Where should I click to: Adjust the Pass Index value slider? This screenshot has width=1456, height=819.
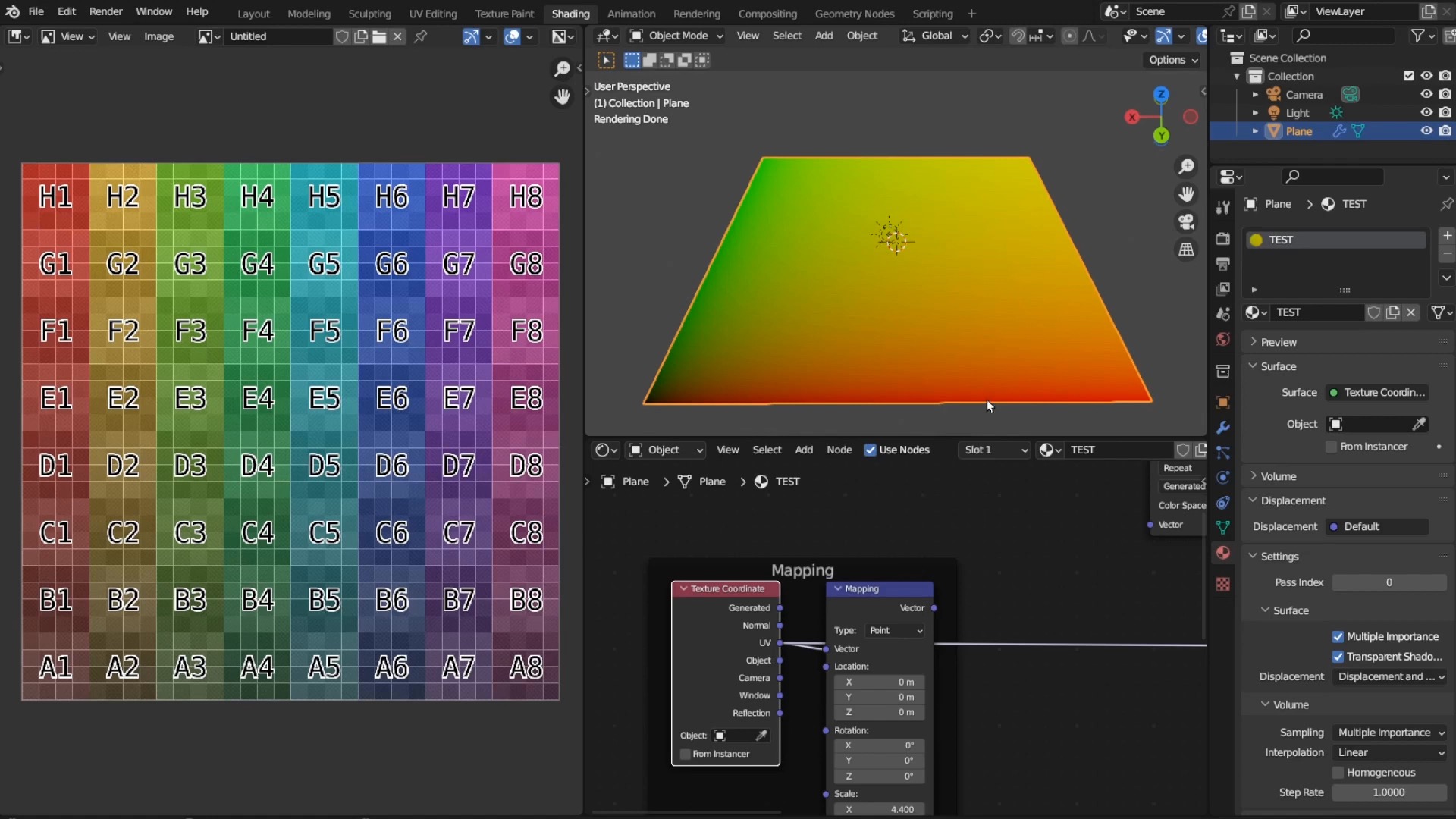click(x=1390, y=582)
